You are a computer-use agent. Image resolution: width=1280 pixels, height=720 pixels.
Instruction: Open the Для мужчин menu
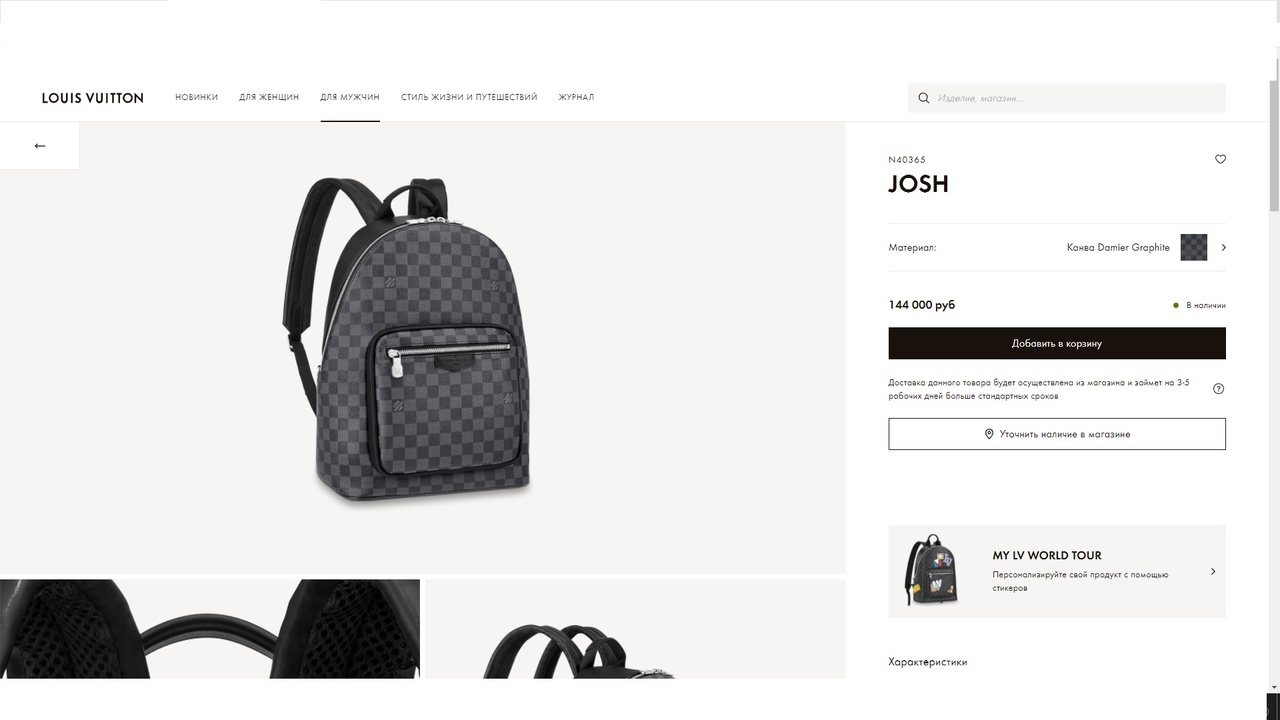350,97
